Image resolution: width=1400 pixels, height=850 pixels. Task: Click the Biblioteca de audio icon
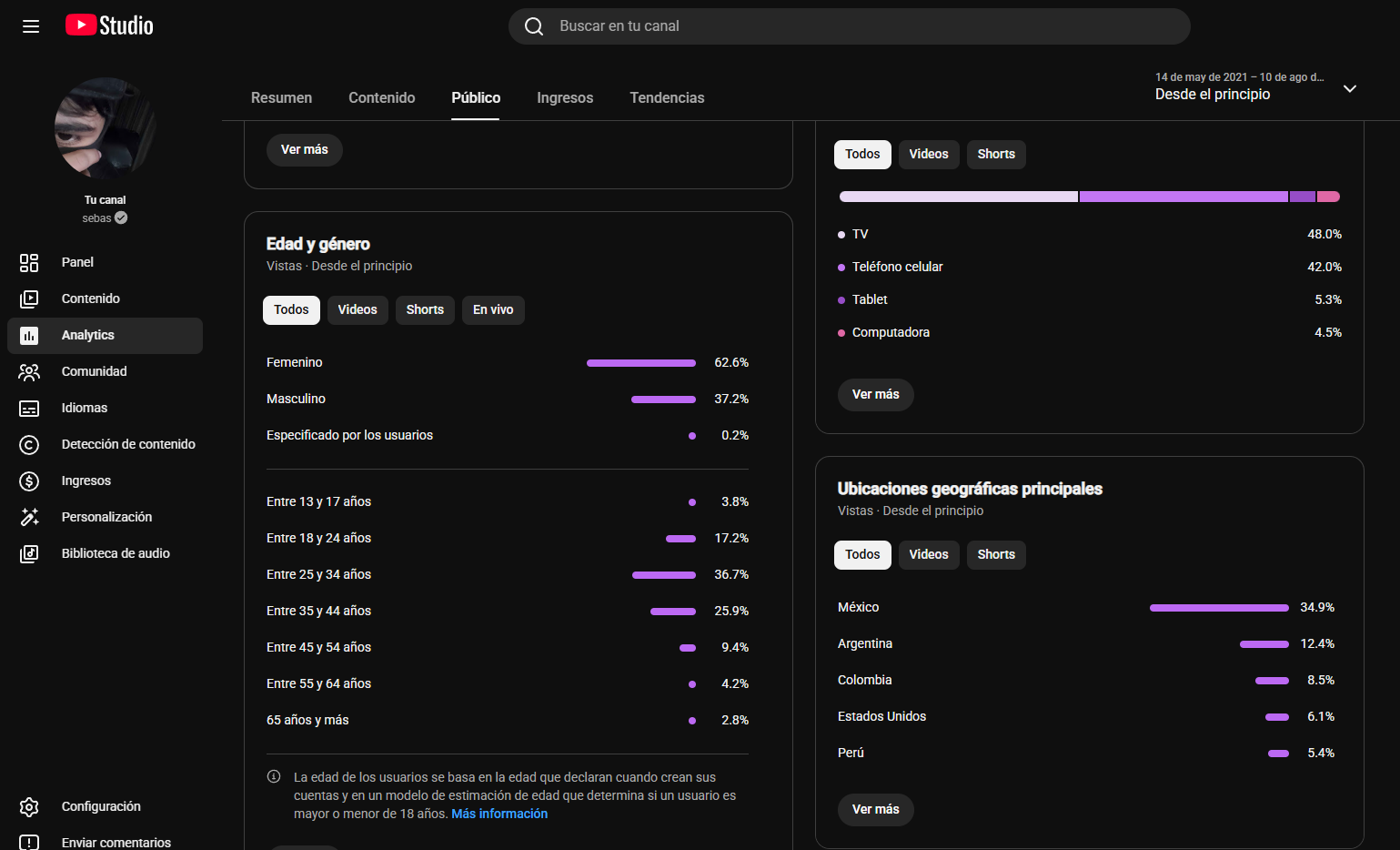(x=29, y=553)
